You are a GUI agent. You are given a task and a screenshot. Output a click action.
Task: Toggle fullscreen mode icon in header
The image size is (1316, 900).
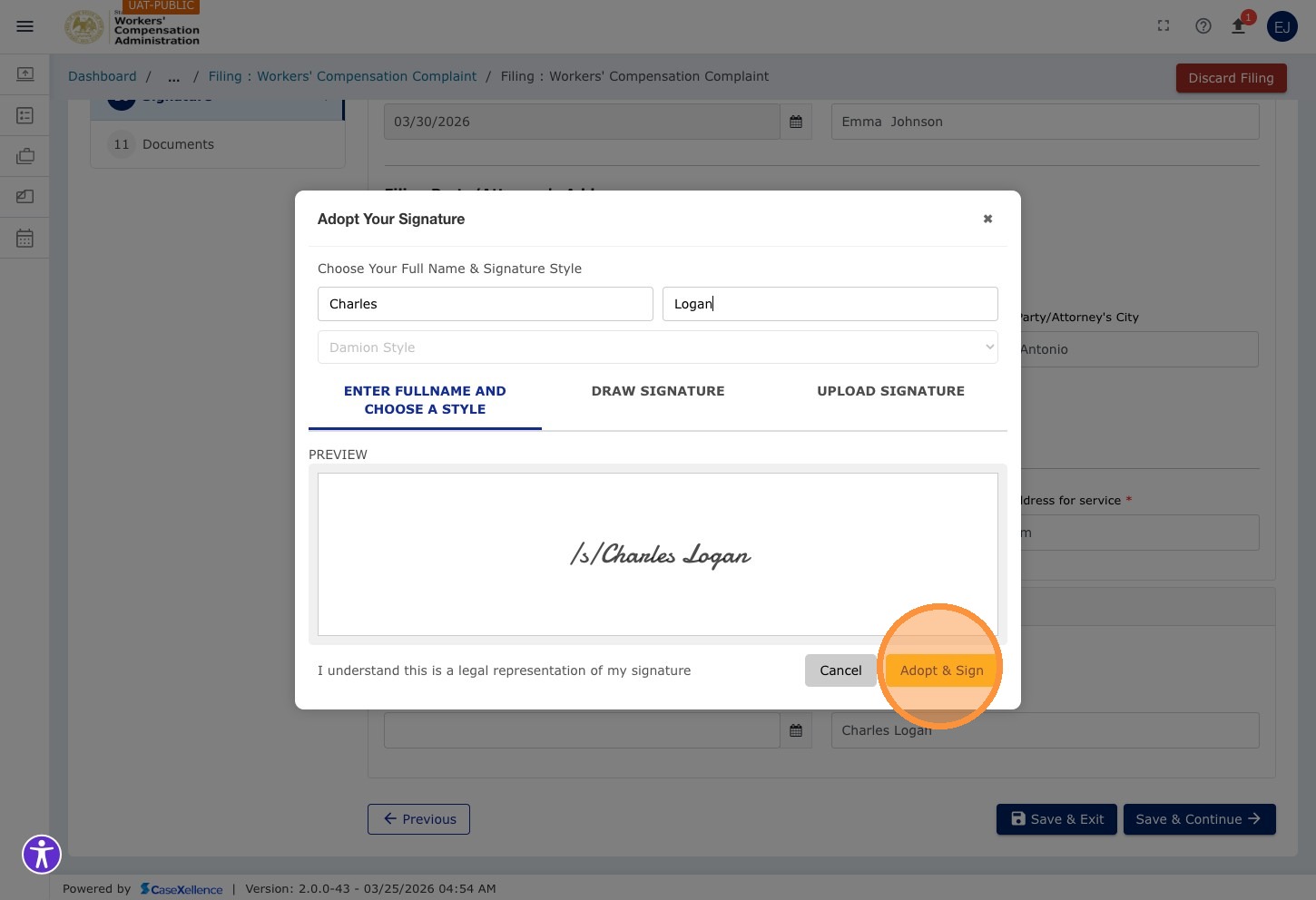[x=1164, y=26]
